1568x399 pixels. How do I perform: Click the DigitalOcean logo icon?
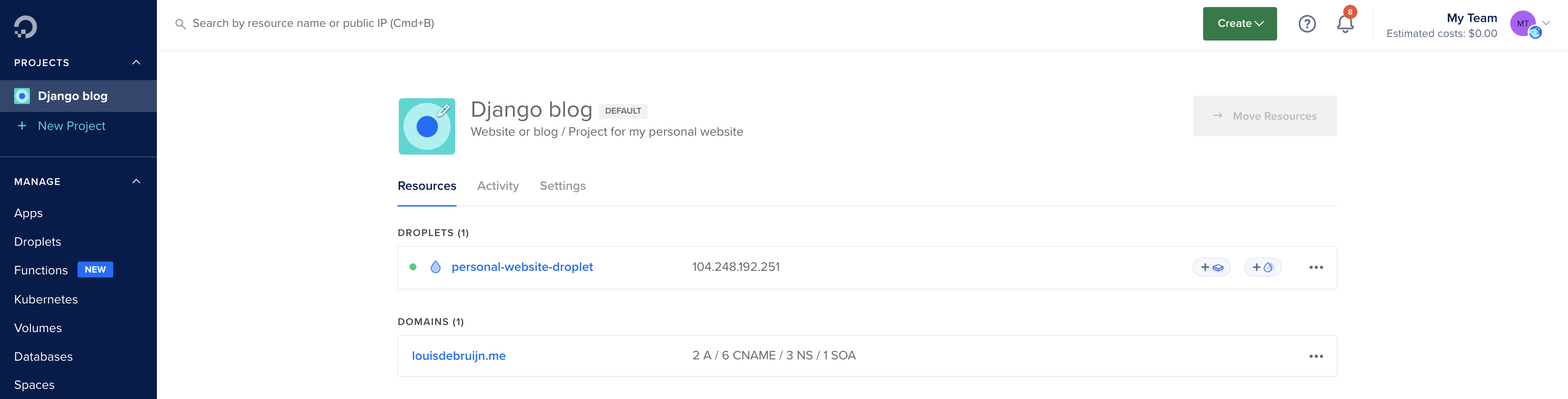click(26, 27)
